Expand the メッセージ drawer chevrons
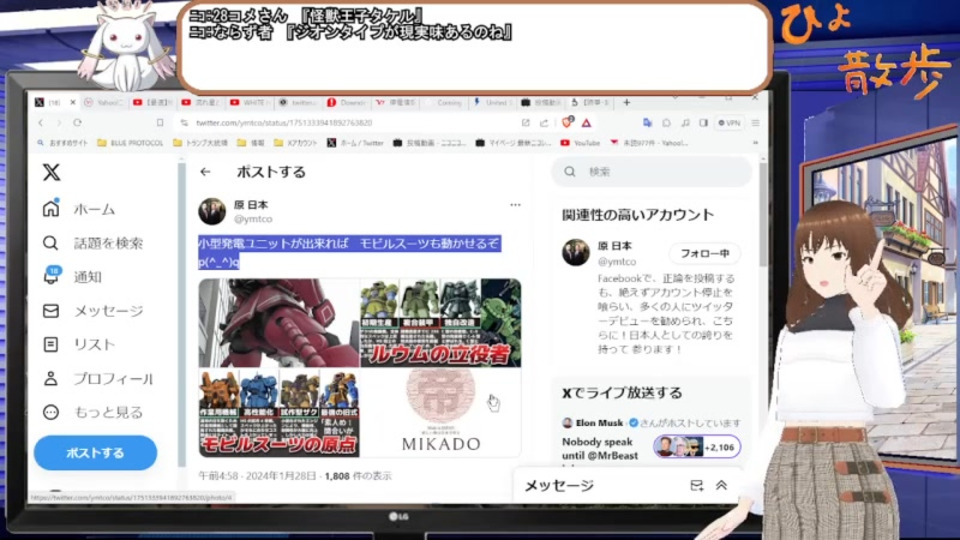This screenshot has width=960, height=540. click(x=721, y=485)
